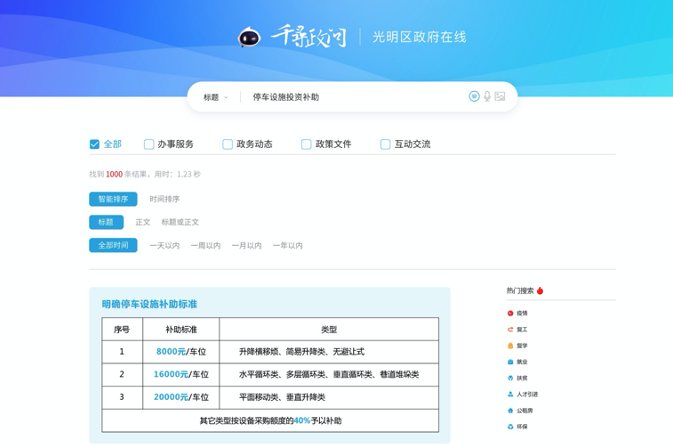Tick the 政策文件 checkbox

[306, 144]
